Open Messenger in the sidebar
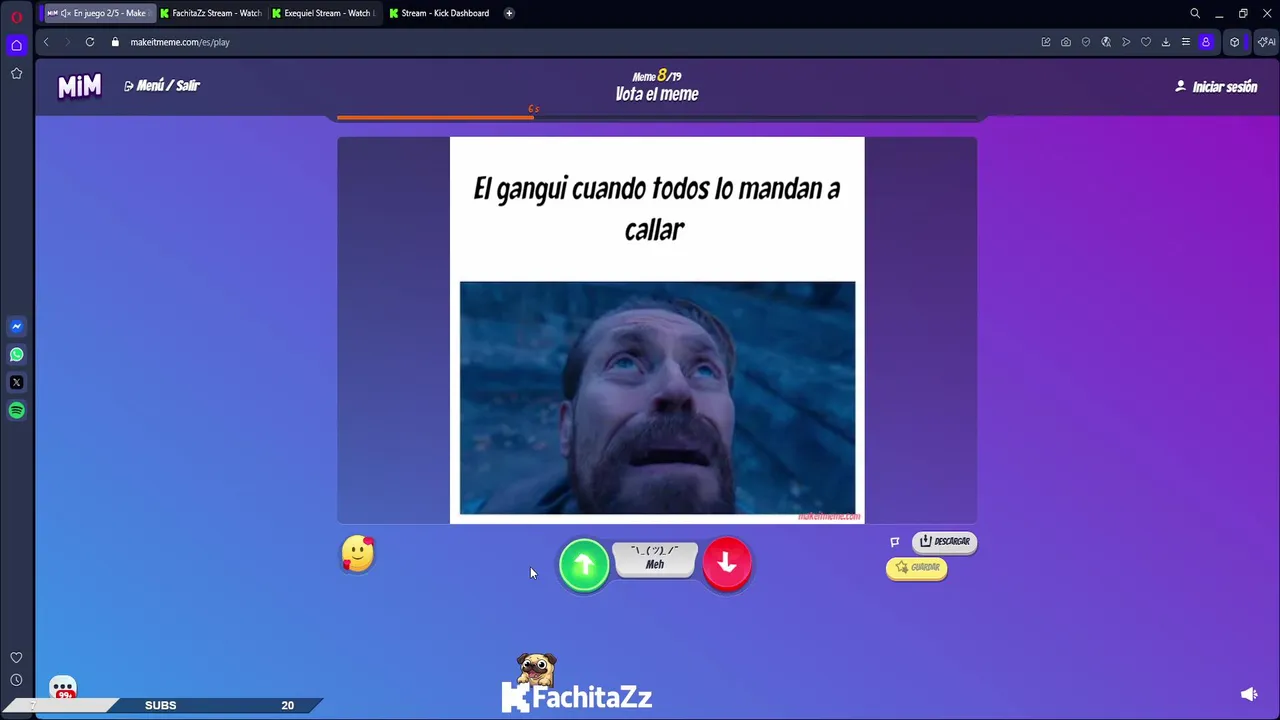The width and height of the screenshot is (1280, 720). (x=16, y=326)
